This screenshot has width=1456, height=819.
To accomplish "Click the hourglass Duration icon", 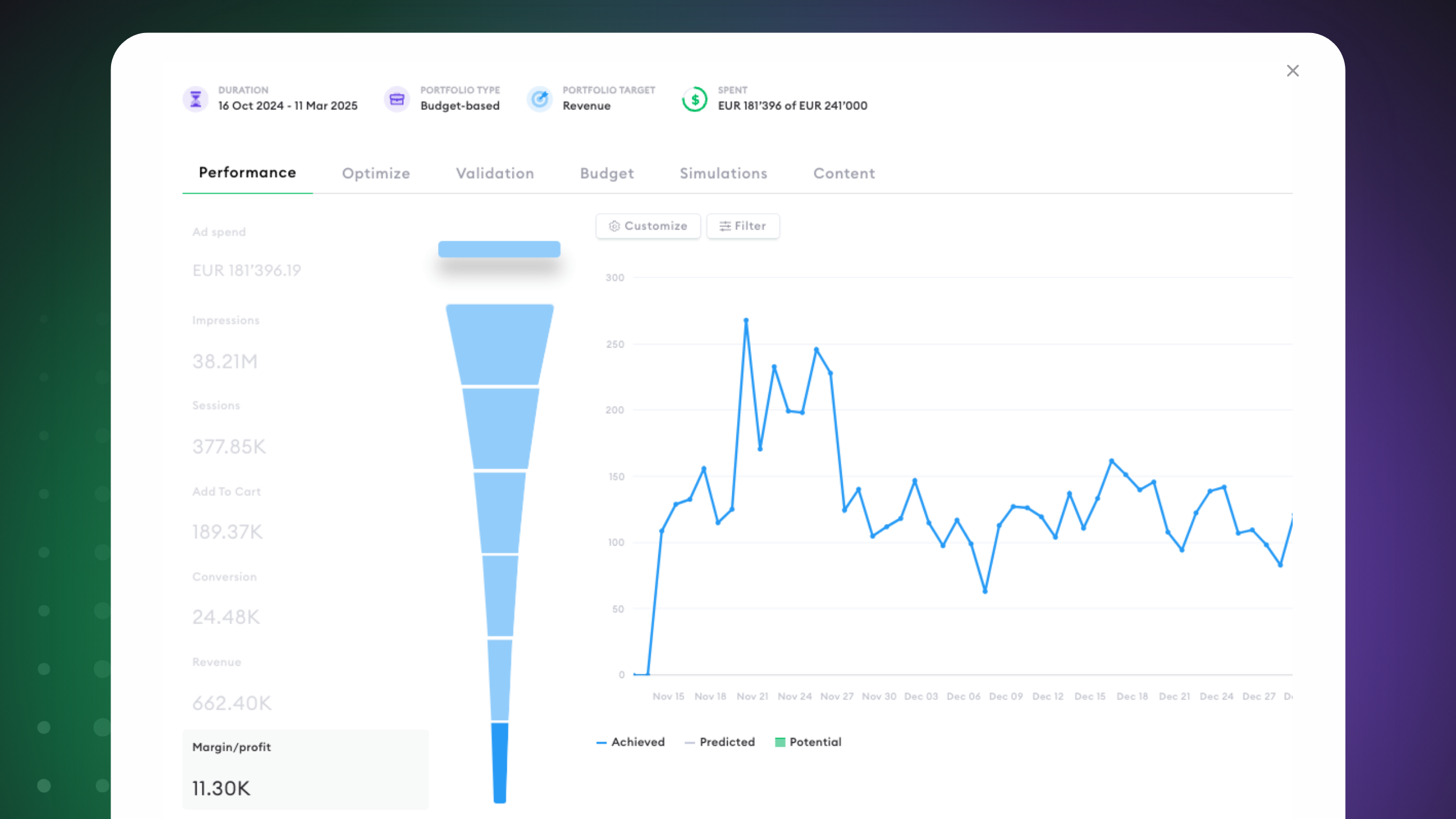I will click(x=196, y=99).
